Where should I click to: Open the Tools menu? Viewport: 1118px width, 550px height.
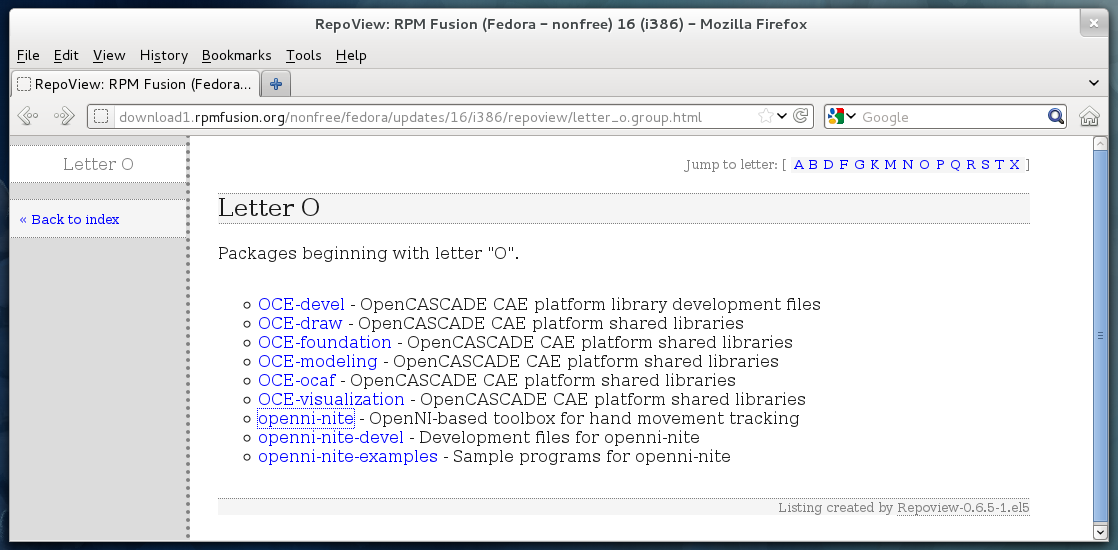click(304, 55)
